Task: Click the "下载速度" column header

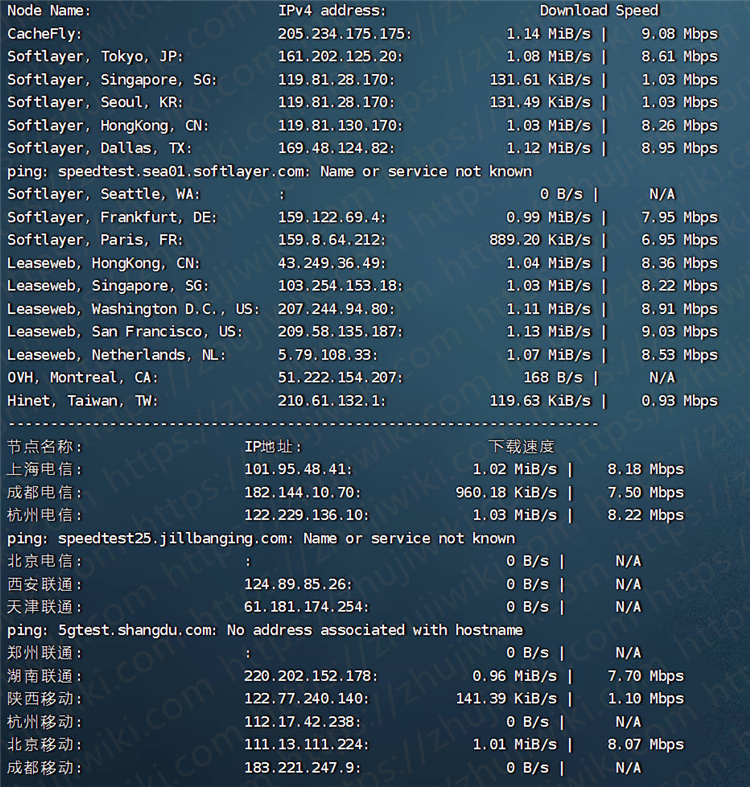Action: tap(522, 447)
